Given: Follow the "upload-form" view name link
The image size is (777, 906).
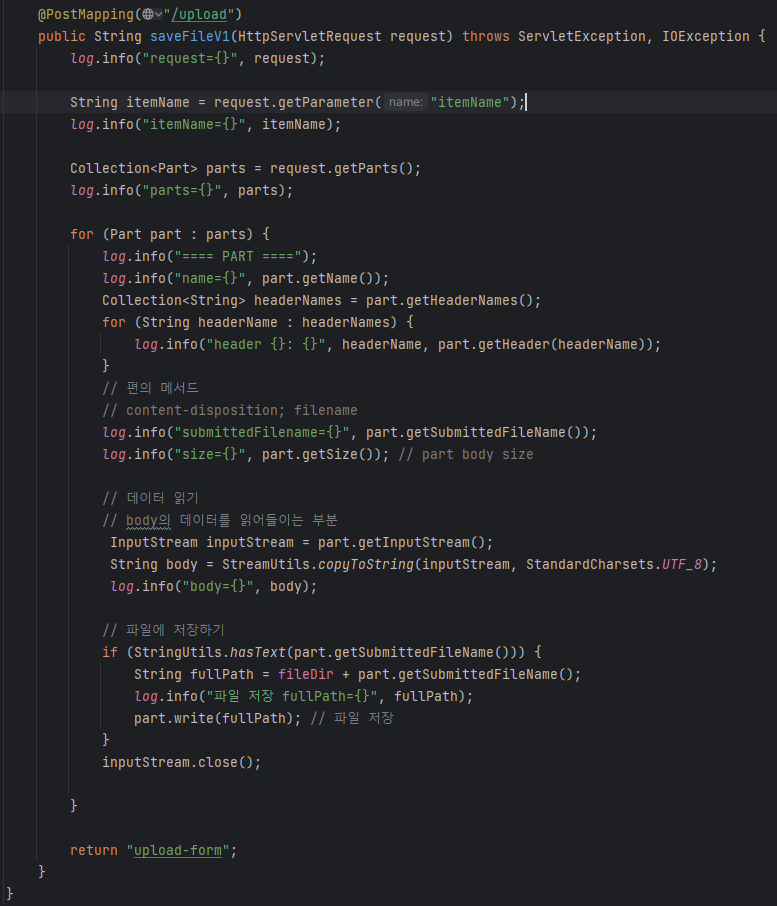Looking at the screenshot, I should click(178, 851).
